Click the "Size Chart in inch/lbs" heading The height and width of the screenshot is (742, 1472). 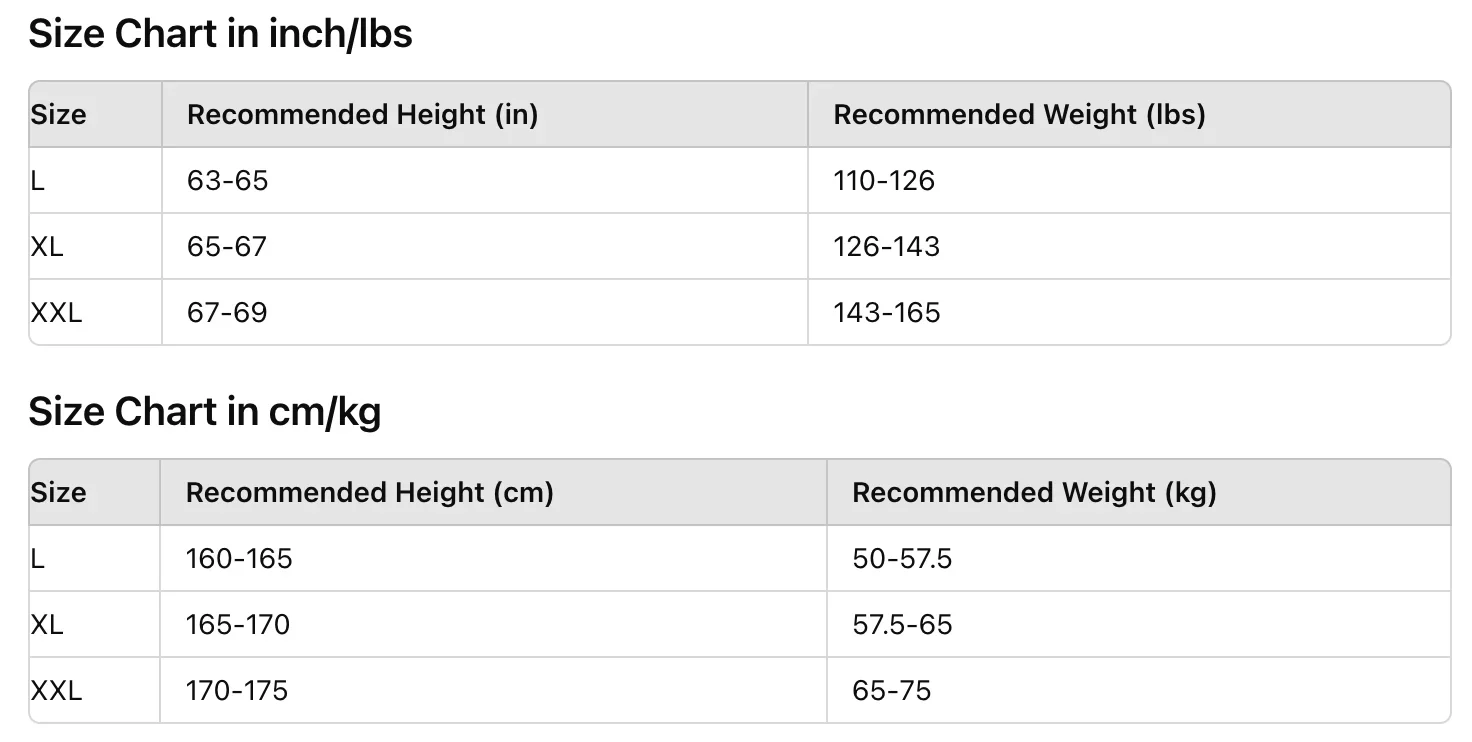220,35
